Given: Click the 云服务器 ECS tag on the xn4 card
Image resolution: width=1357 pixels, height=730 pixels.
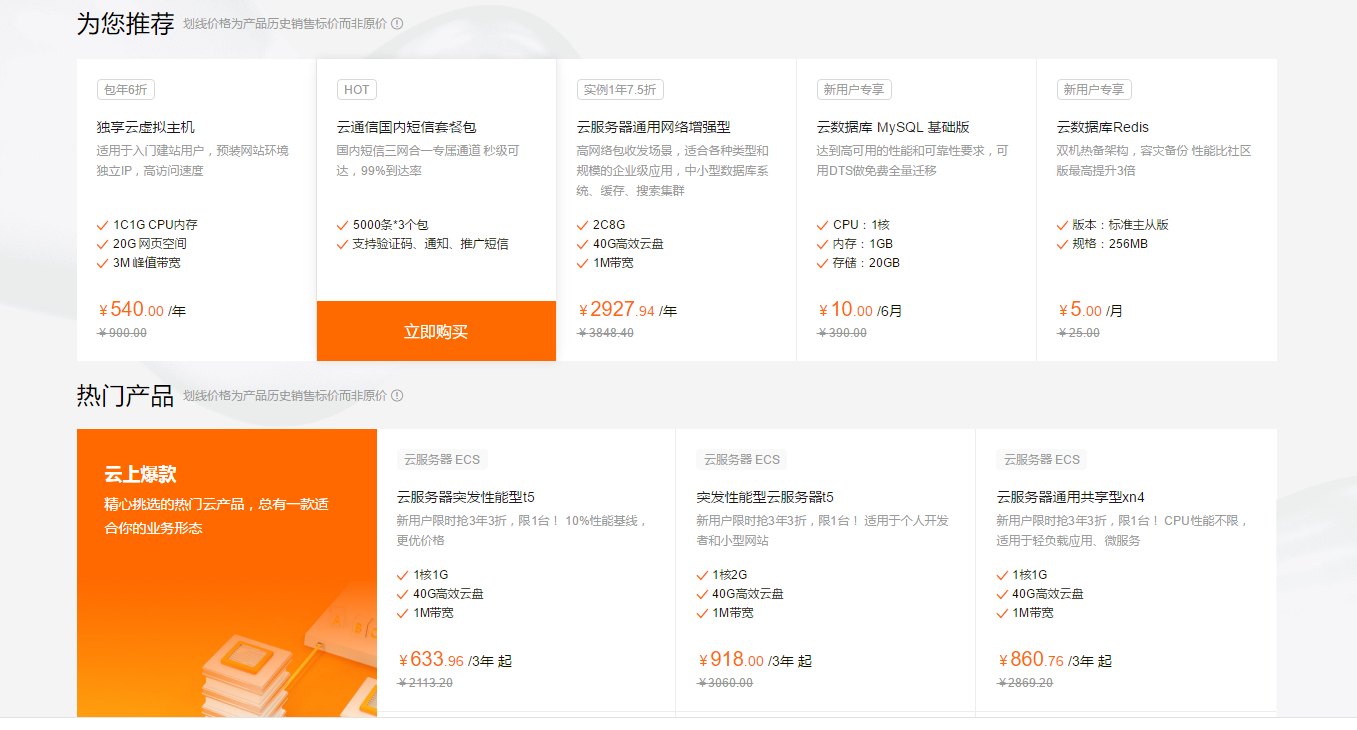Looking at the screenshot, I should point(1041,459).
